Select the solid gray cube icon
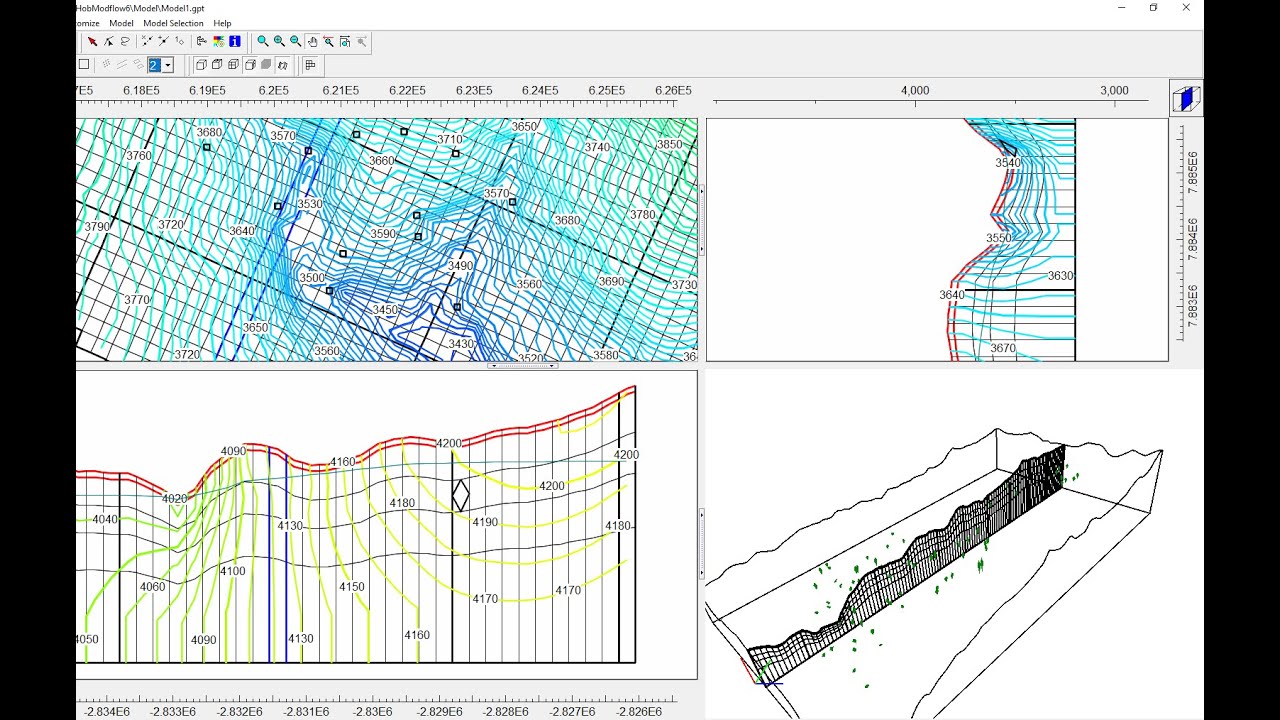Image resolution: width=1280 pixels, height=720 pixels. click(x=266, y=65)
